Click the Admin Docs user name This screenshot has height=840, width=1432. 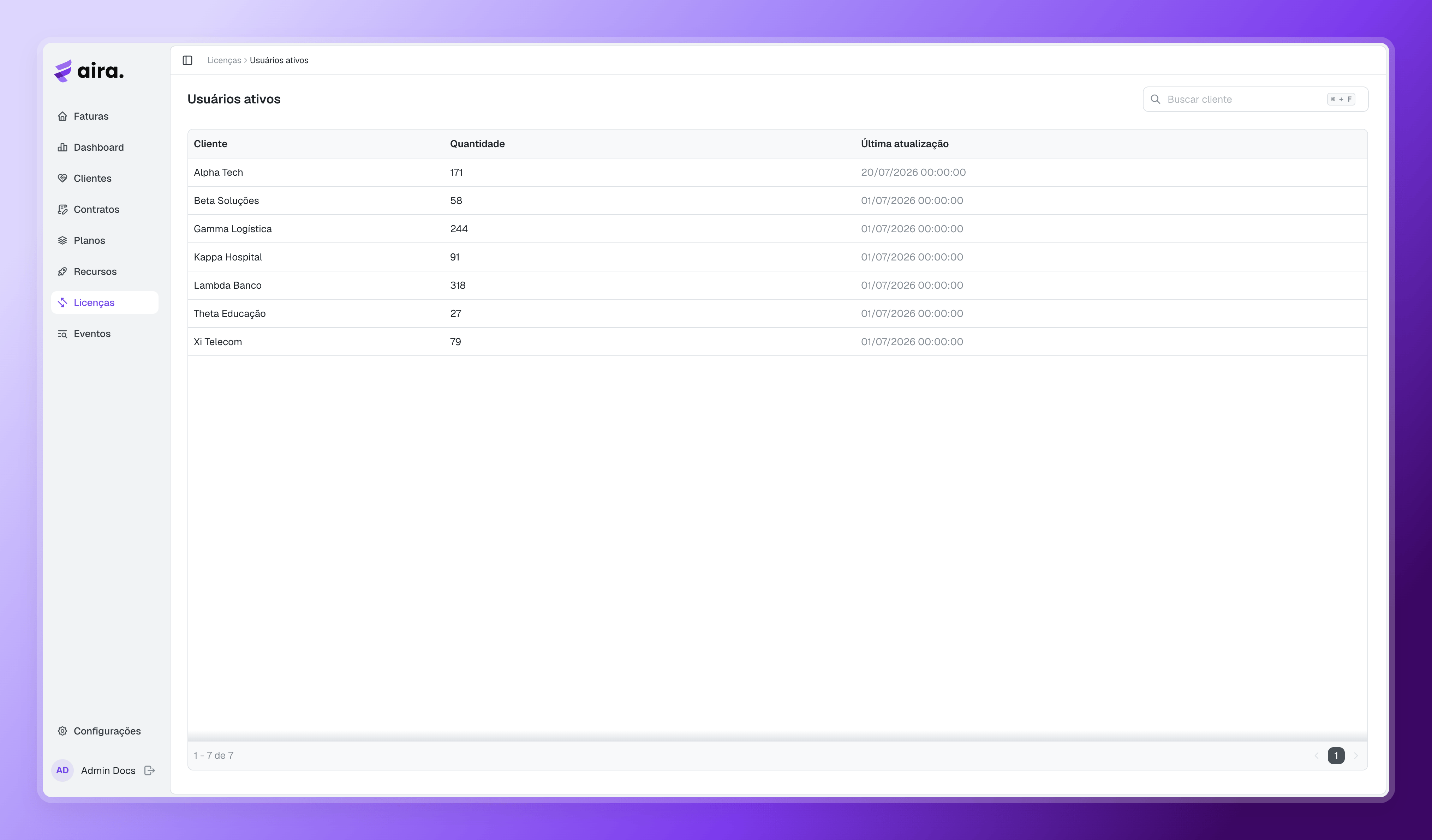(108, 771)
